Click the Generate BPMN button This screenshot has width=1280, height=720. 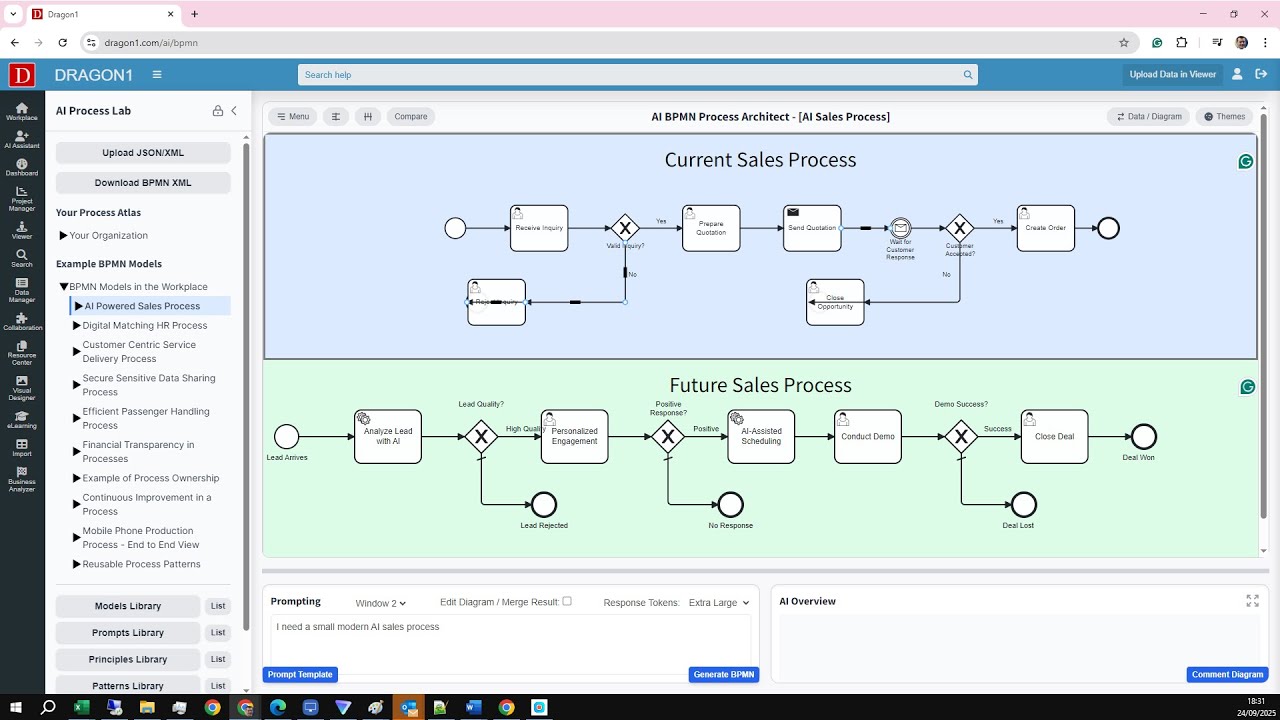click(723, 674)
